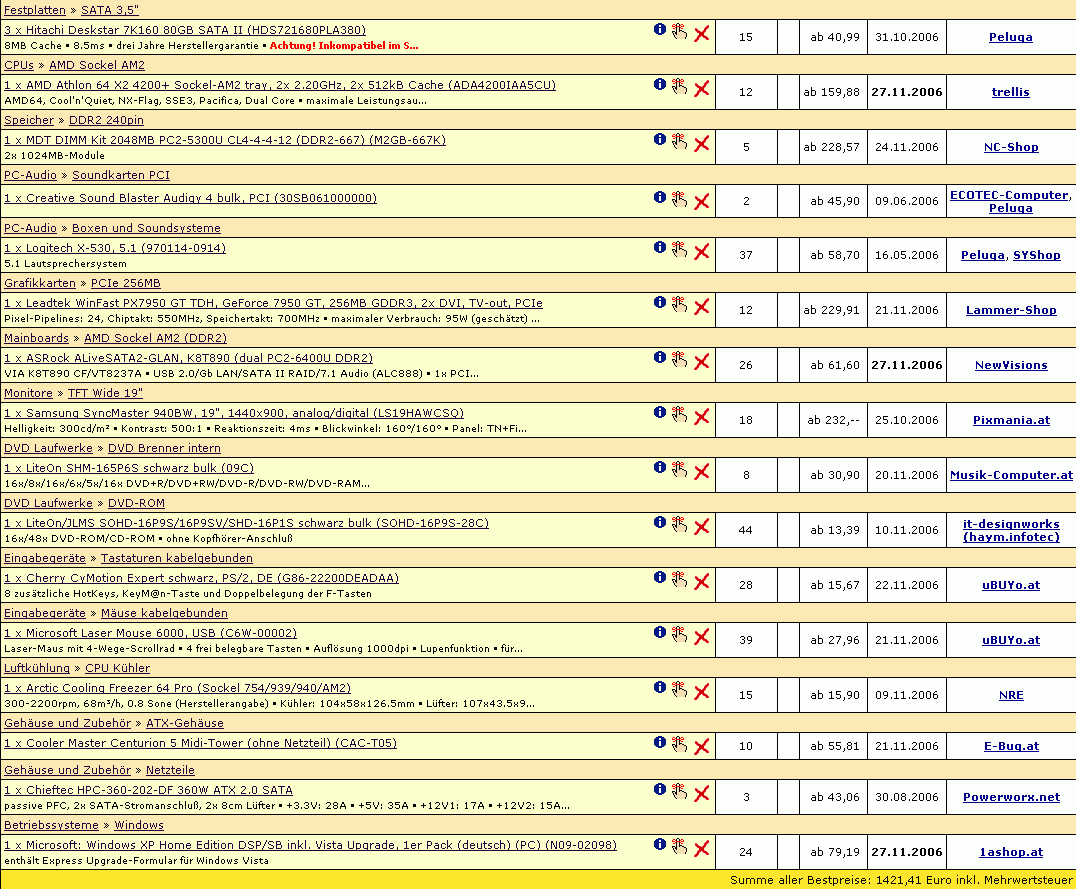
Task: Show info for Chieftec HPC-360-202-DF power supply
Action: pos(659,789)
